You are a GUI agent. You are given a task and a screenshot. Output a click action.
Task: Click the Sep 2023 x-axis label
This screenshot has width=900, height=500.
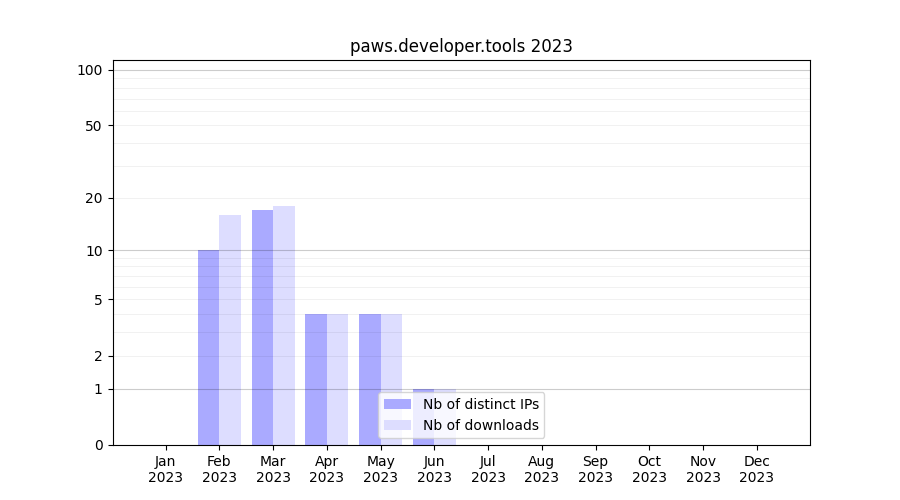click(x=595, y=469)
